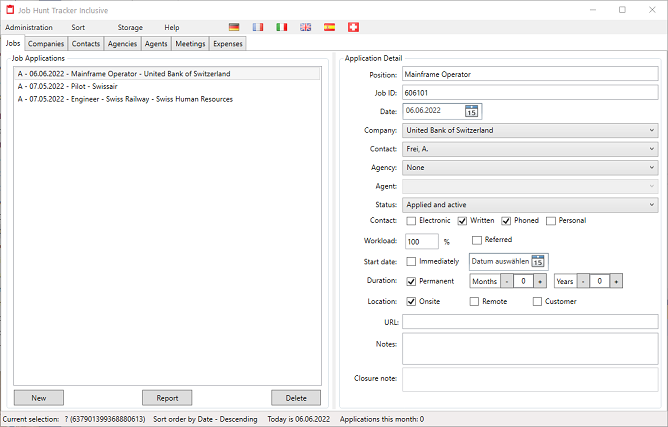
Task: Click the Years value field
Action: point(599,281)
